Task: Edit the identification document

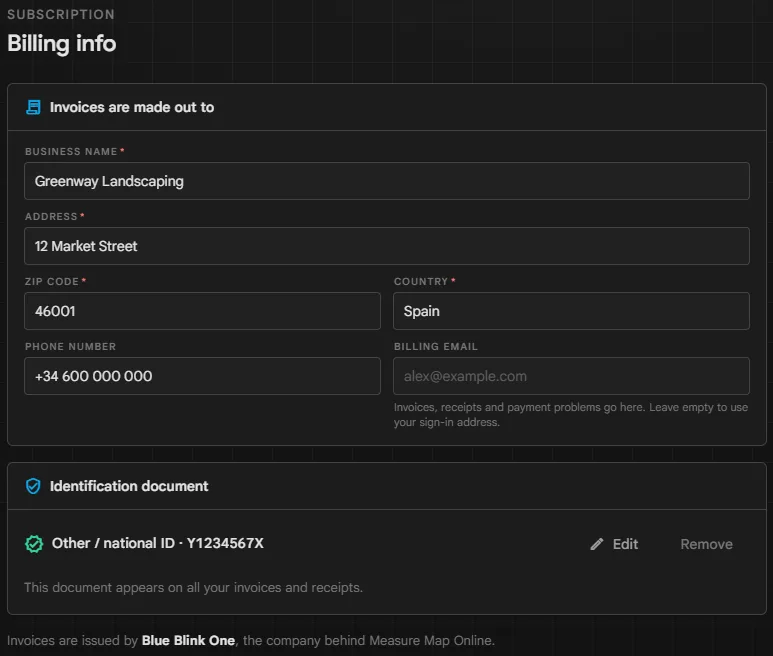Action: 614,544
